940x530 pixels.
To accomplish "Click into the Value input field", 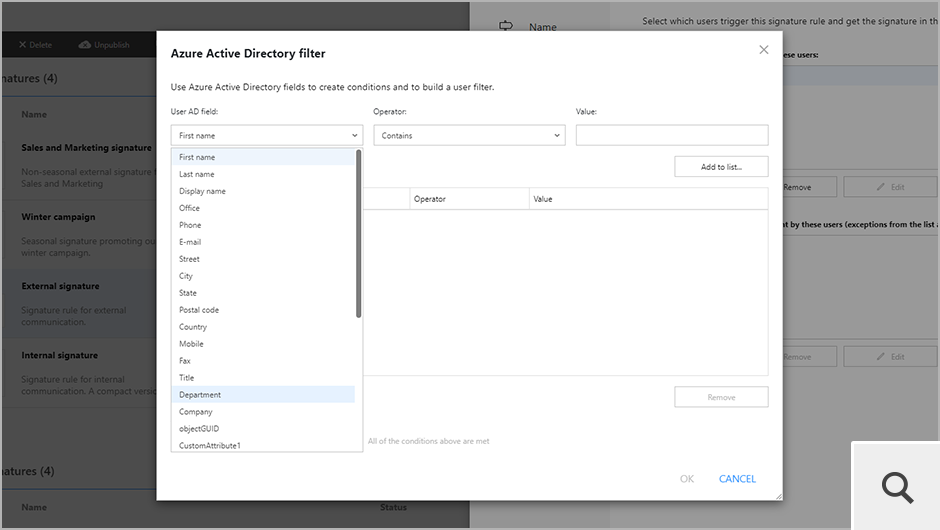I will click(x=672, y=135).
